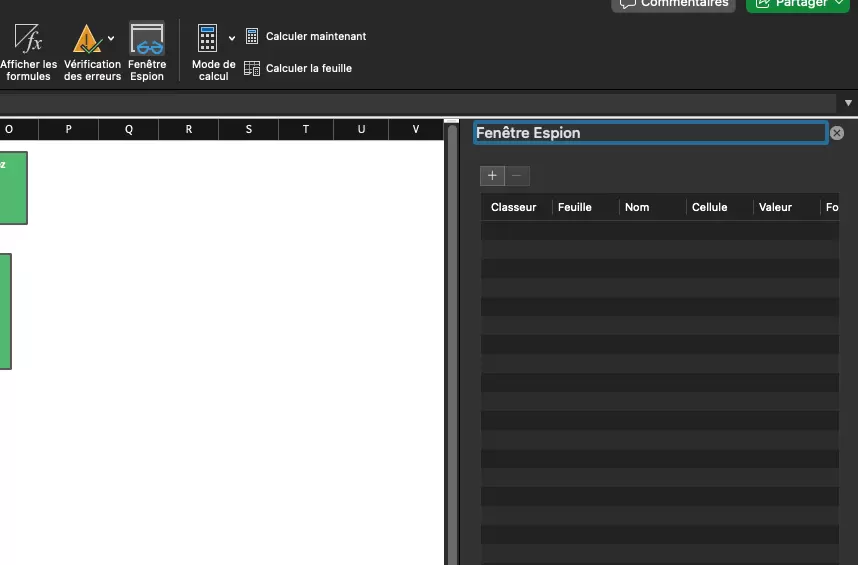Remove a watch with the minus button
Image resolution: width=858 pixels, height=565 pixels.
517,176
